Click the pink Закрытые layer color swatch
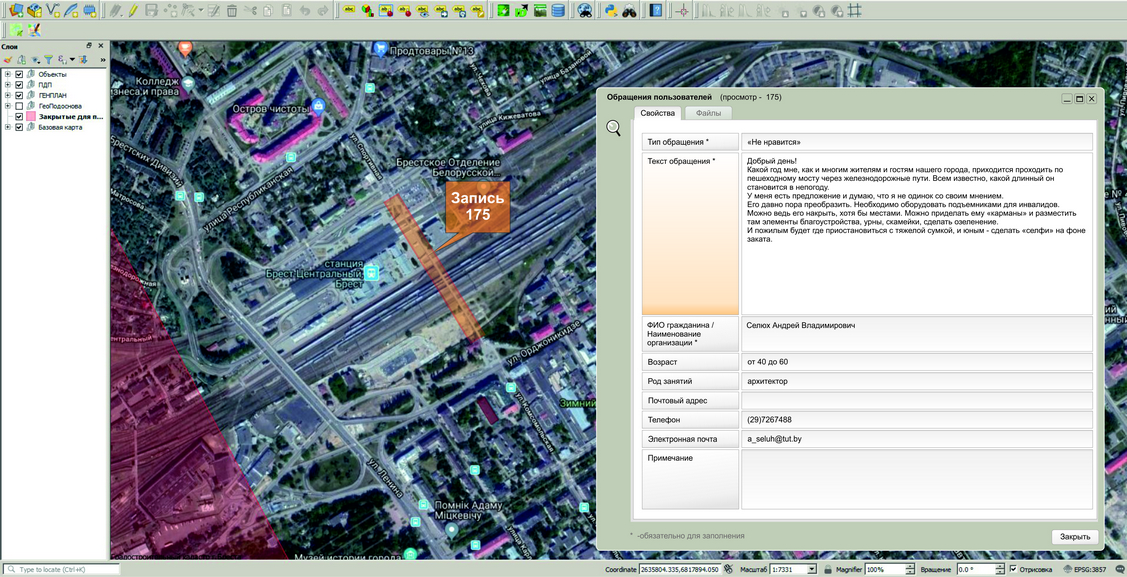 [30, 117]
